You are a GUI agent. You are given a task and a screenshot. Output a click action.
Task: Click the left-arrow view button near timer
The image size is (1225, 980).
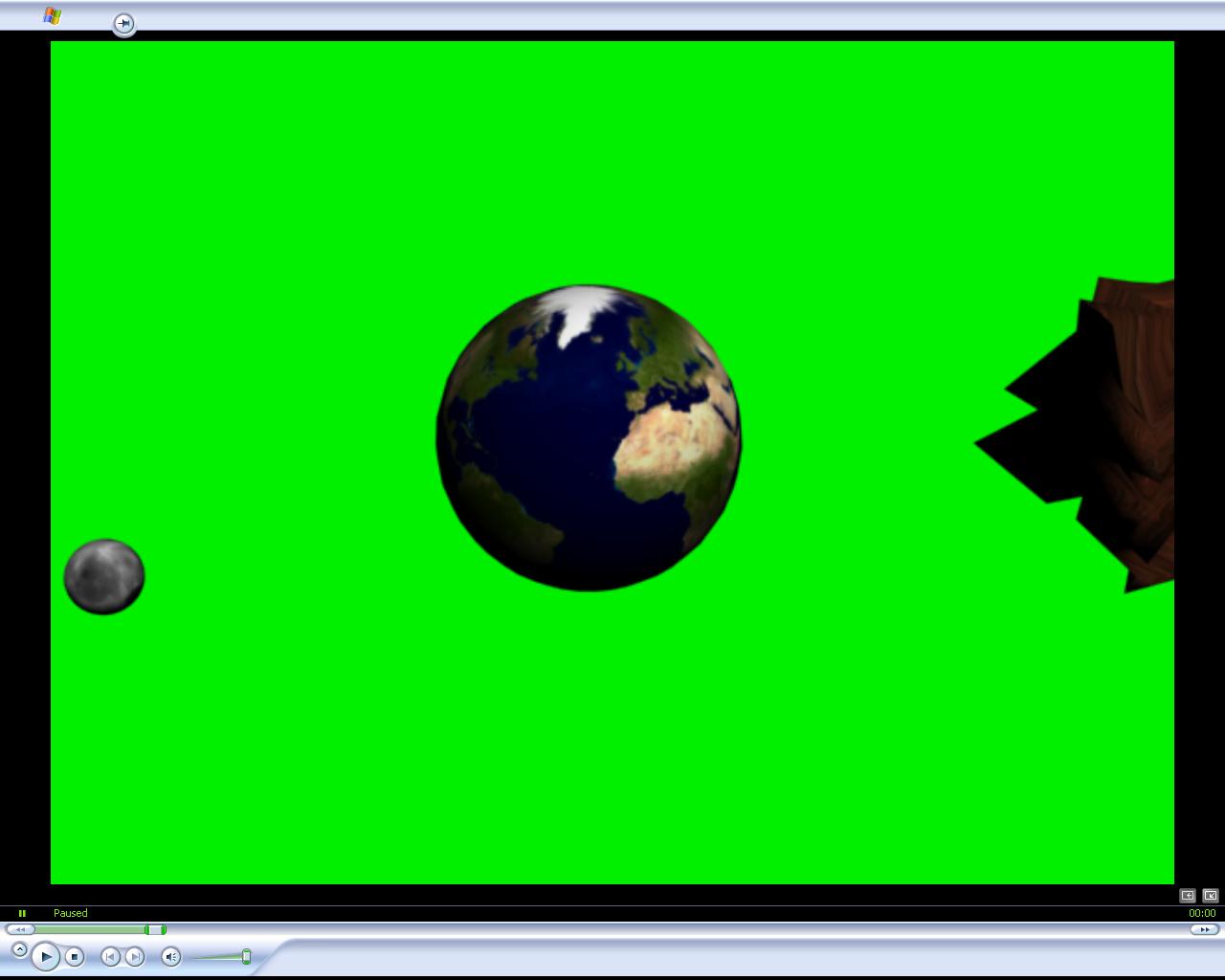coord(1188,895)
